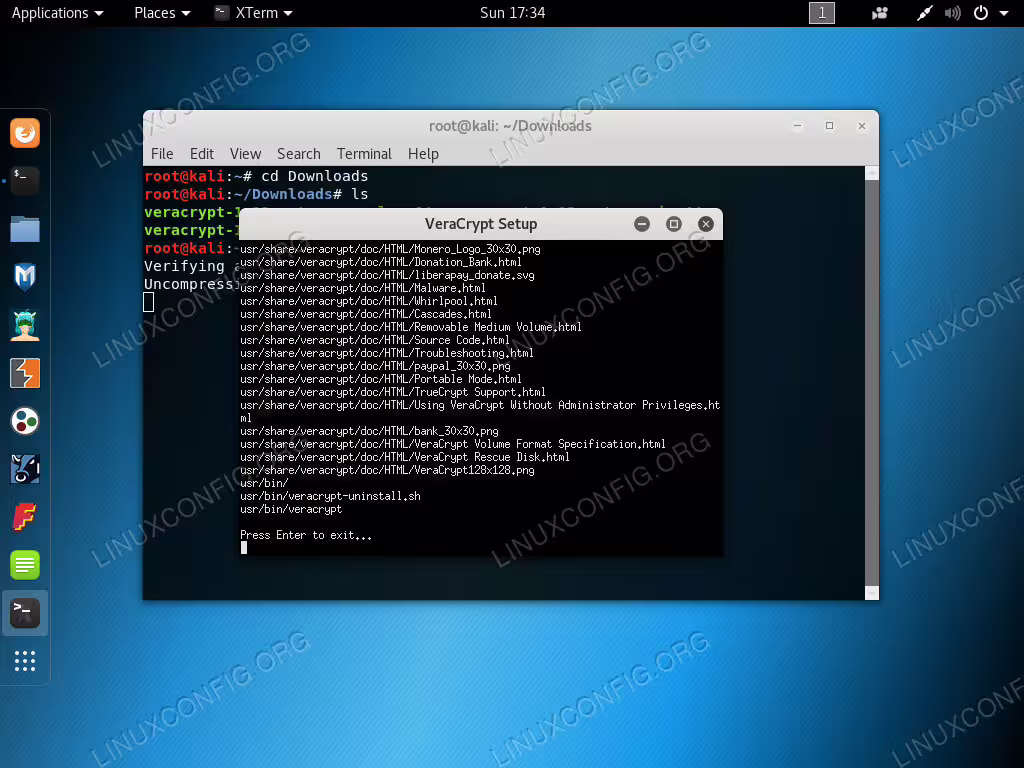Maximize the root@kali terminal window

[829, 126]
